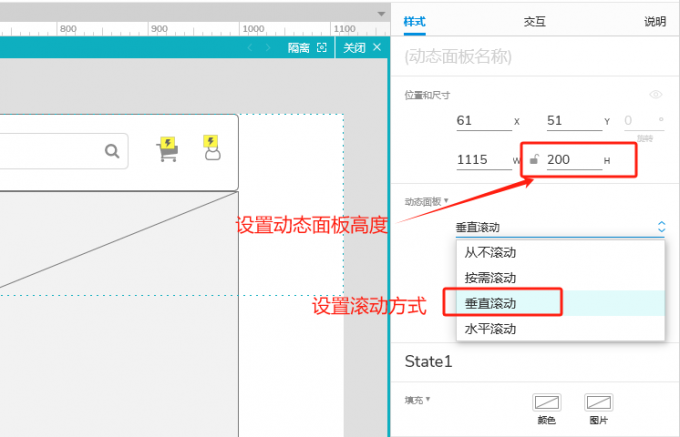
Task: Open the 交互 tab
Action: [534, 22]
